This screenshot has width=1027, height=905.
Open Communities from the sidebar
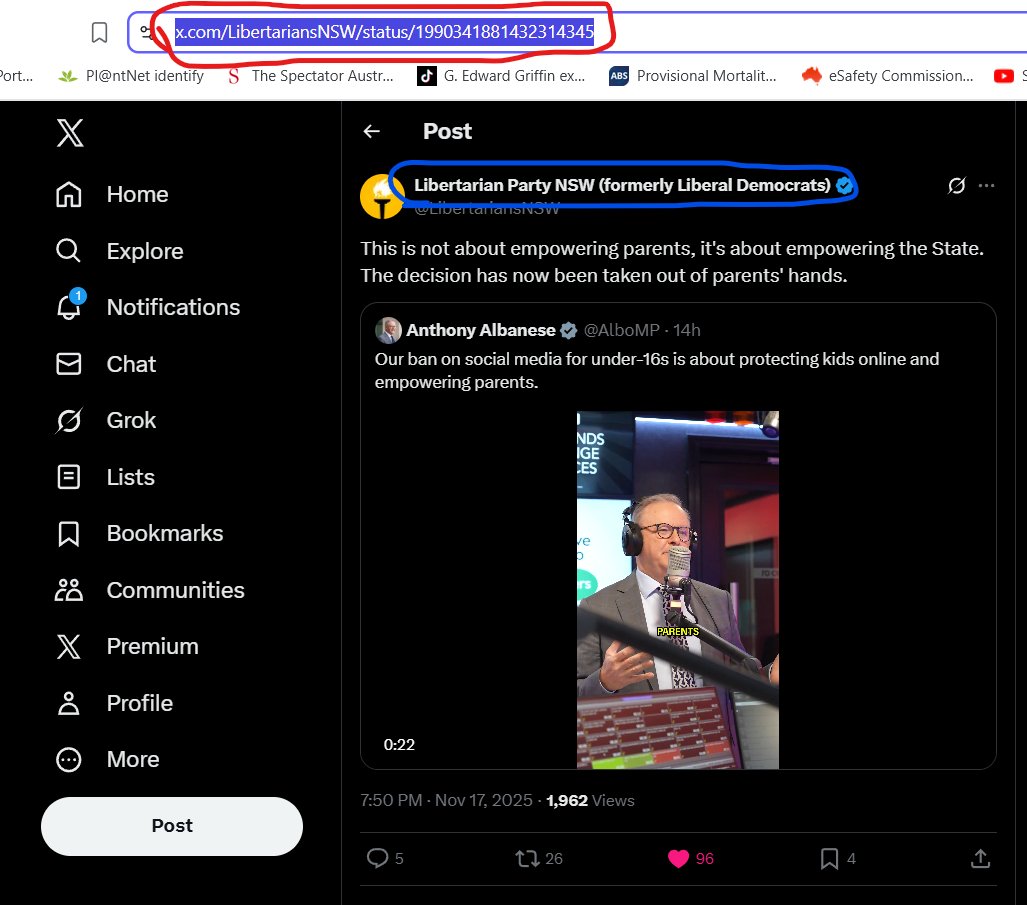pos(150,590)
